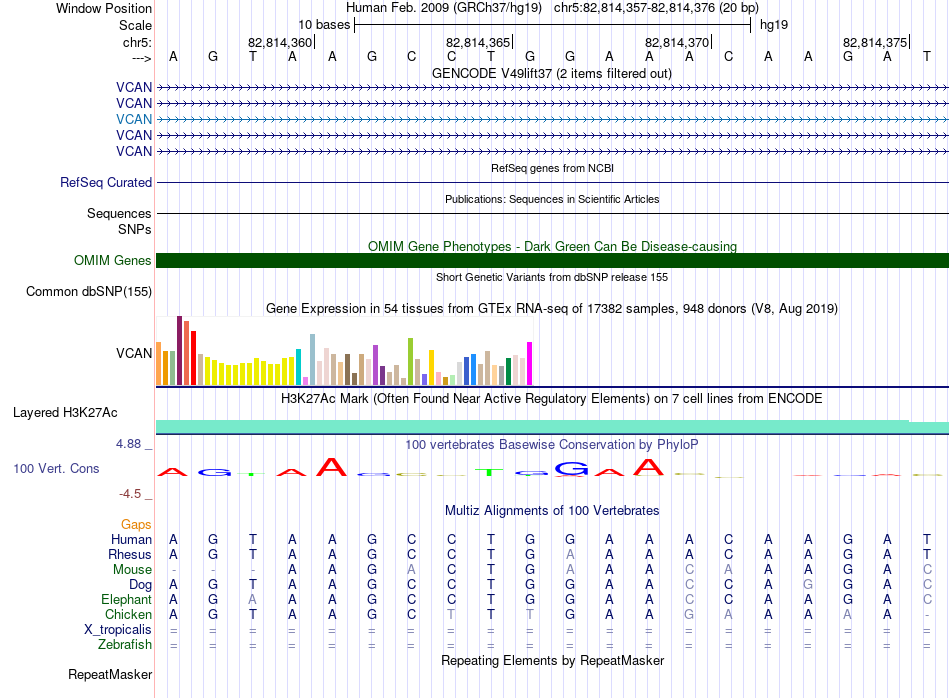Click the 82,814,370 position marker
Image resolution: width=950 pixels, height=698 pixels.
(677, 42)
